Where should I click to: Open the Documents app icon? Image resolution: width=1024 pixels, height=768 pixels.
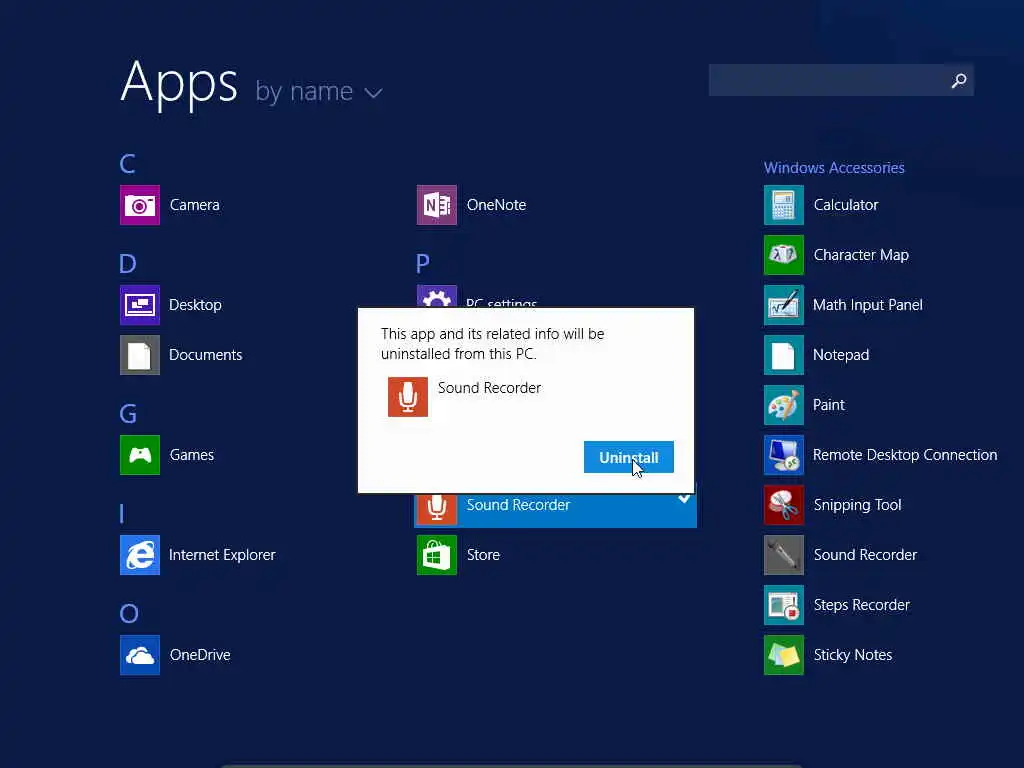click(x=140, y=355)
